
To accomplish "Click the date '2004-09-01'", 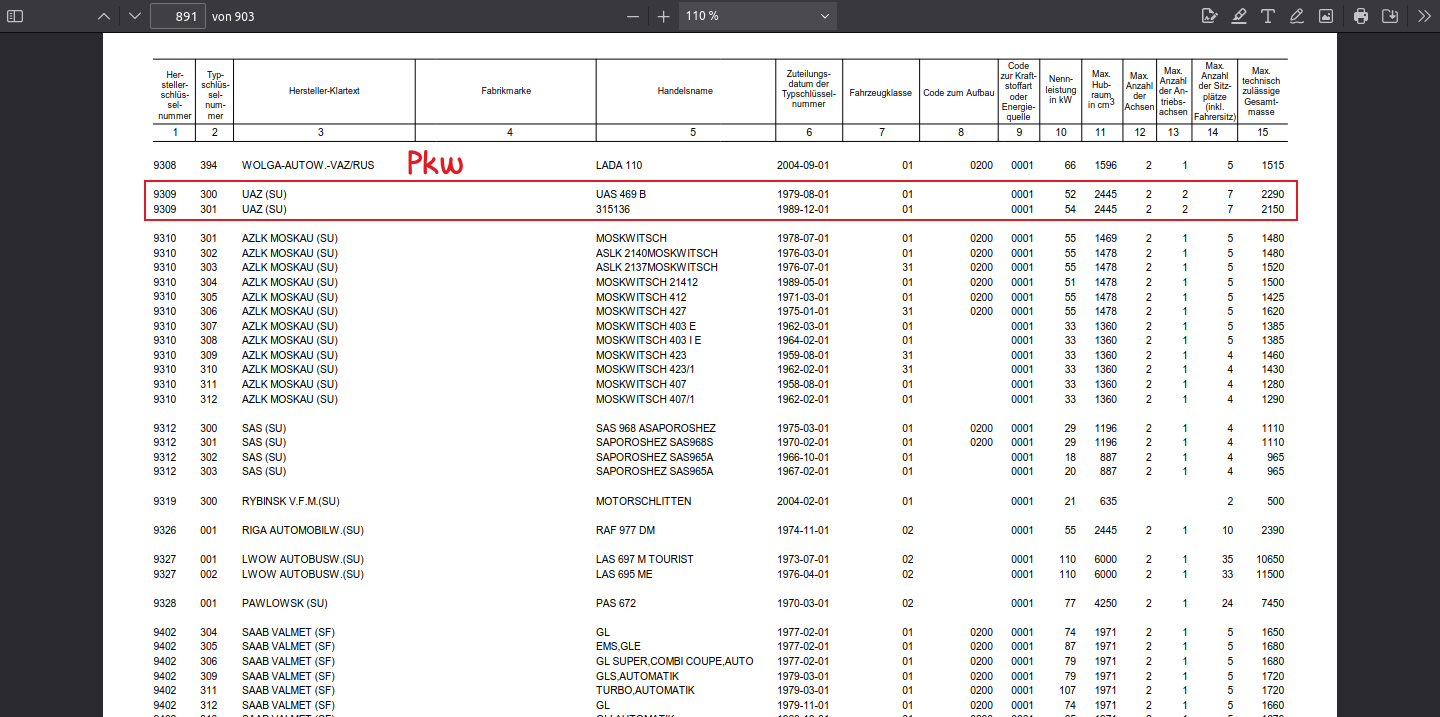I will (803, 165).
